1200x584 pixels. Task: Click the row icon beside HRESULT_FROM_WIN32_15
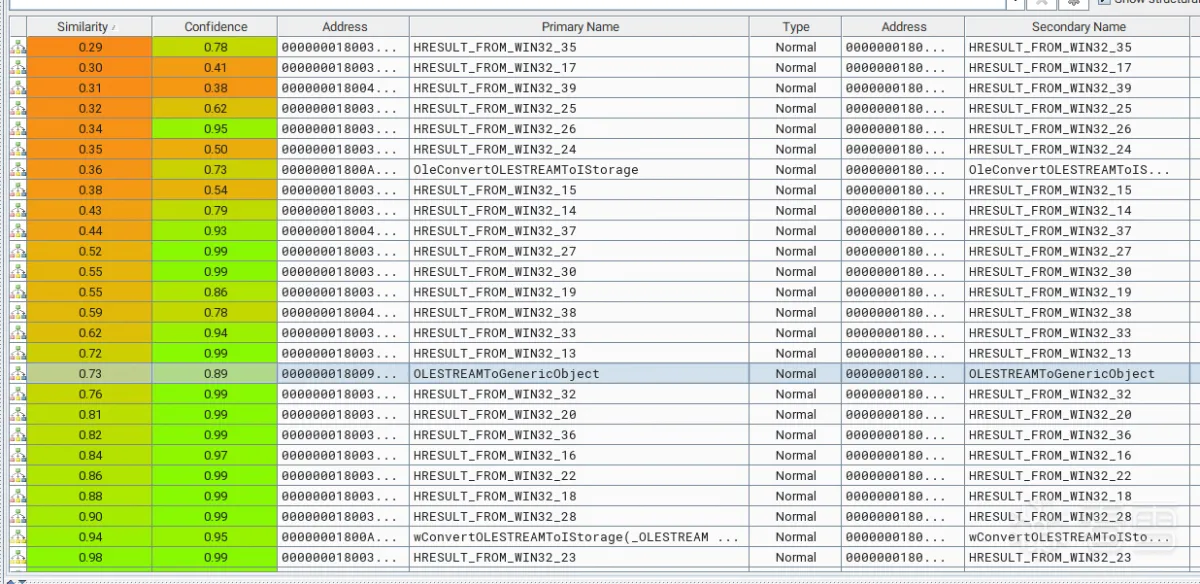tap(18, 190)
